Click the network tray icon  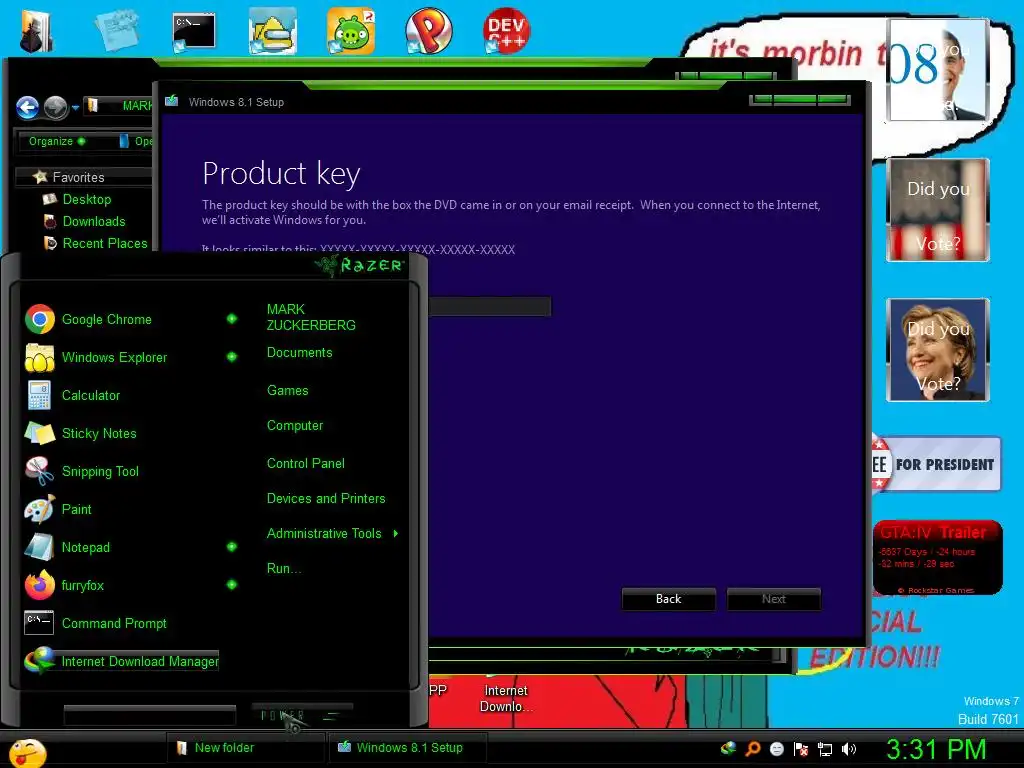pos(825,749)
